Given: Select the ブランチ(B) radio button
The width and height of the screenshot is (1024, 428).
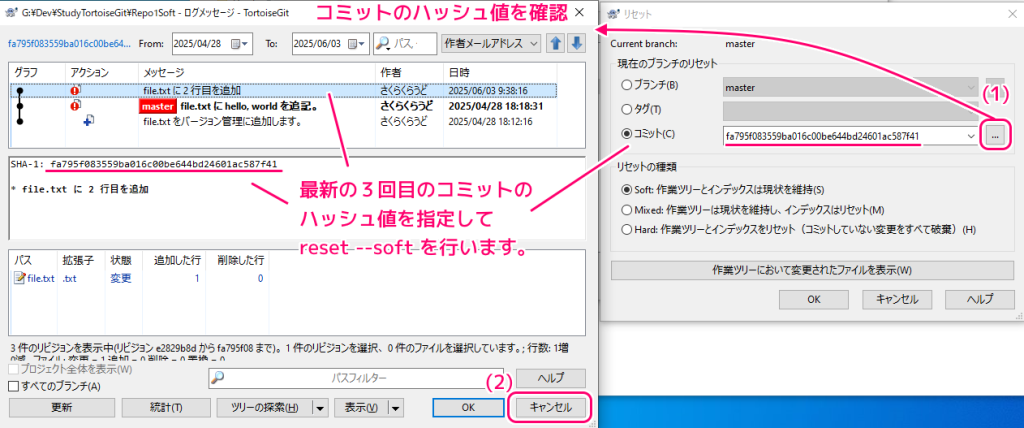Looking at the screenshot, I should coord(627,85).
